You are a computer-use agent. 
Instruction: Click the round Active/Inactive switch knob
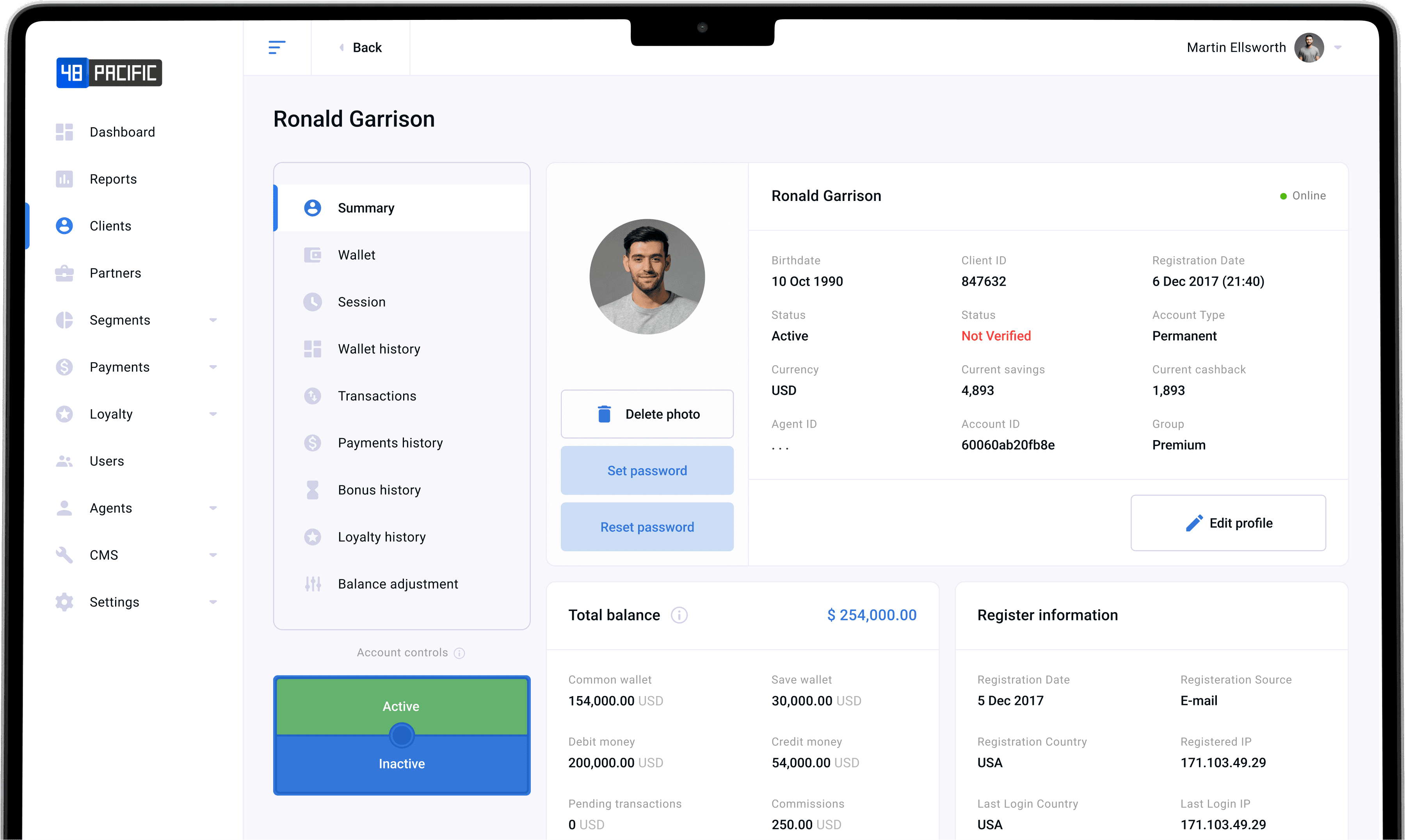point(401,735)
